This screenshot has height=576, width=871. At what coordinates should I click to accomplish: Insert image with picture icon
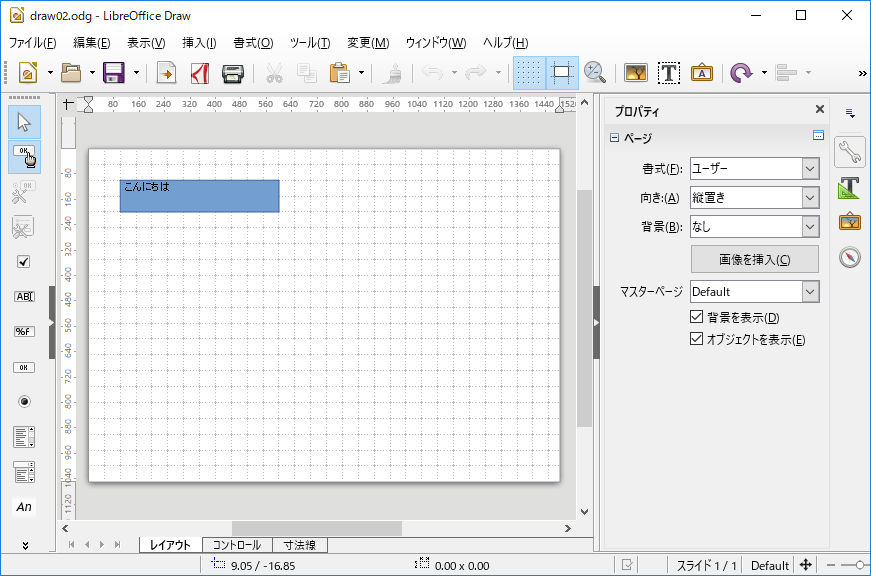635,73
